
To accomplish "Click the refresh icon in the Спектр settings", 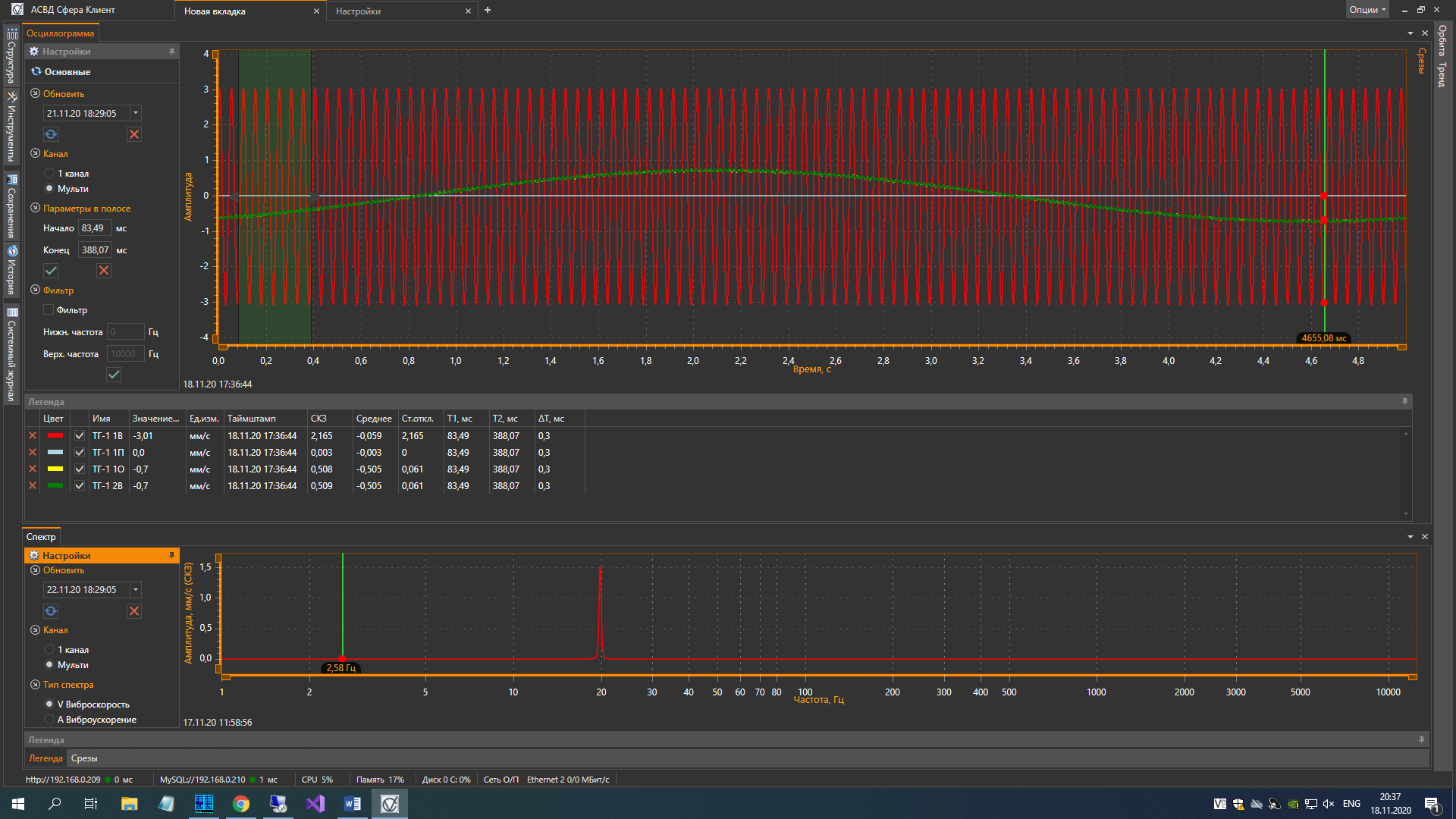I will [51, 611].
